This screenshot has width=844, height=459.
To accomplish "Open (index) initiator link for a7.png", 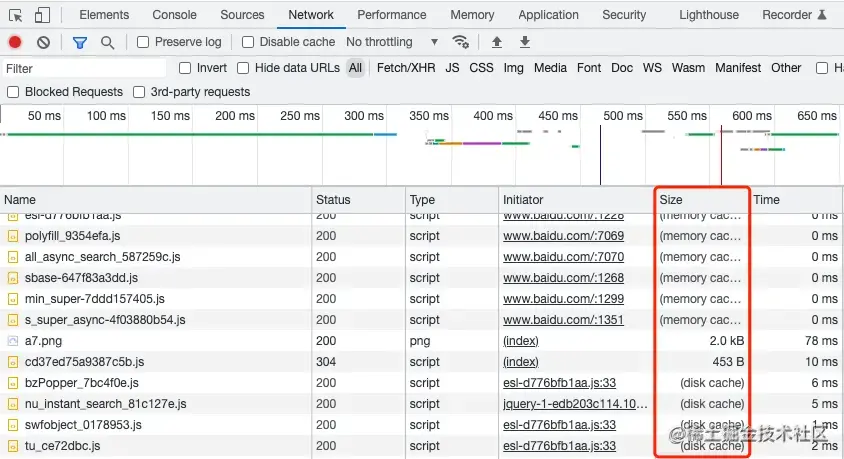I will pyautogui.click(x=521, y=341).
